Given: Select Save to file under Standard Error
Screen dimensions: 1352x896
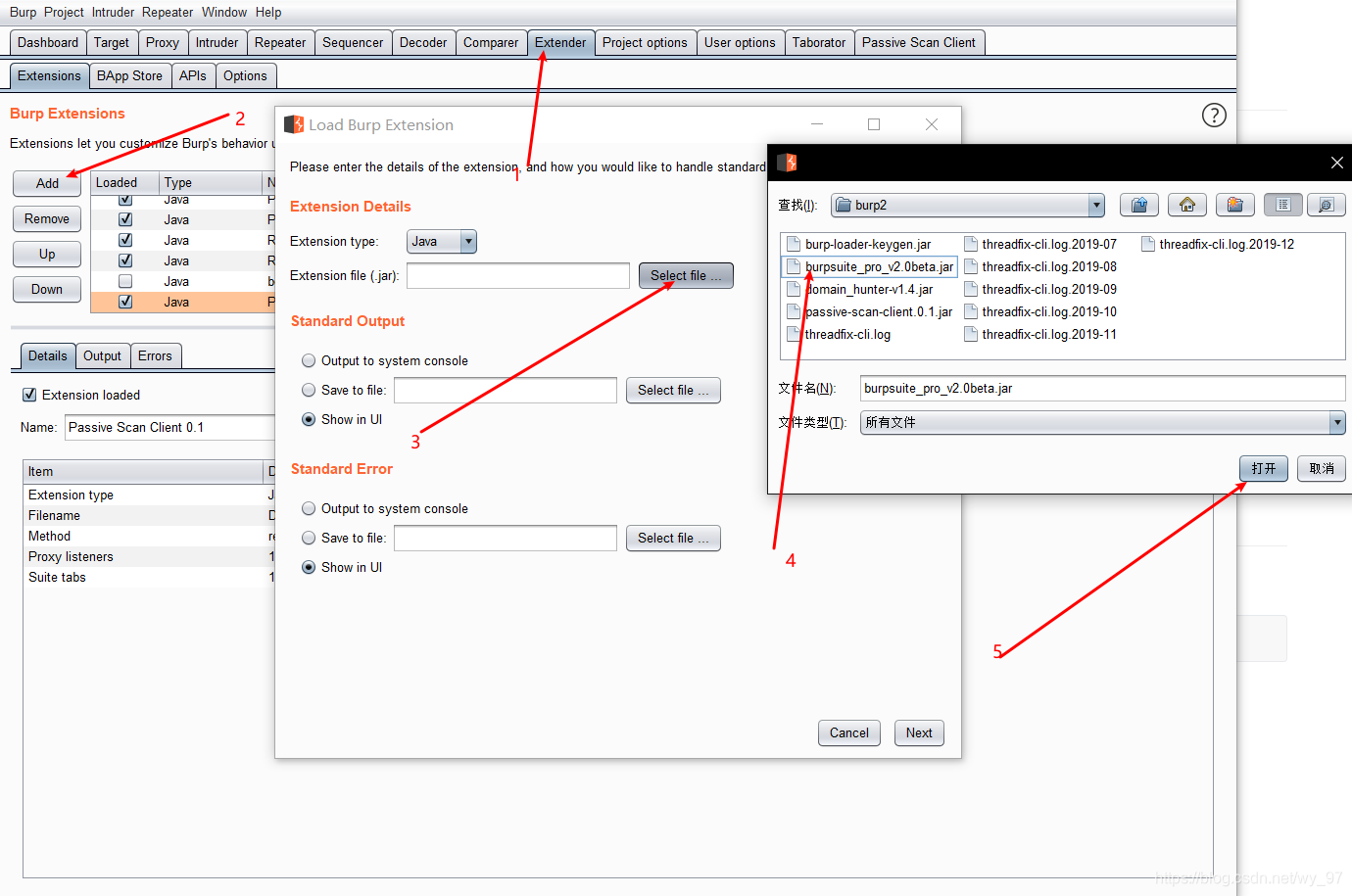Looking at the screenshot, I should pyautogui.click(x=309, y=538).
